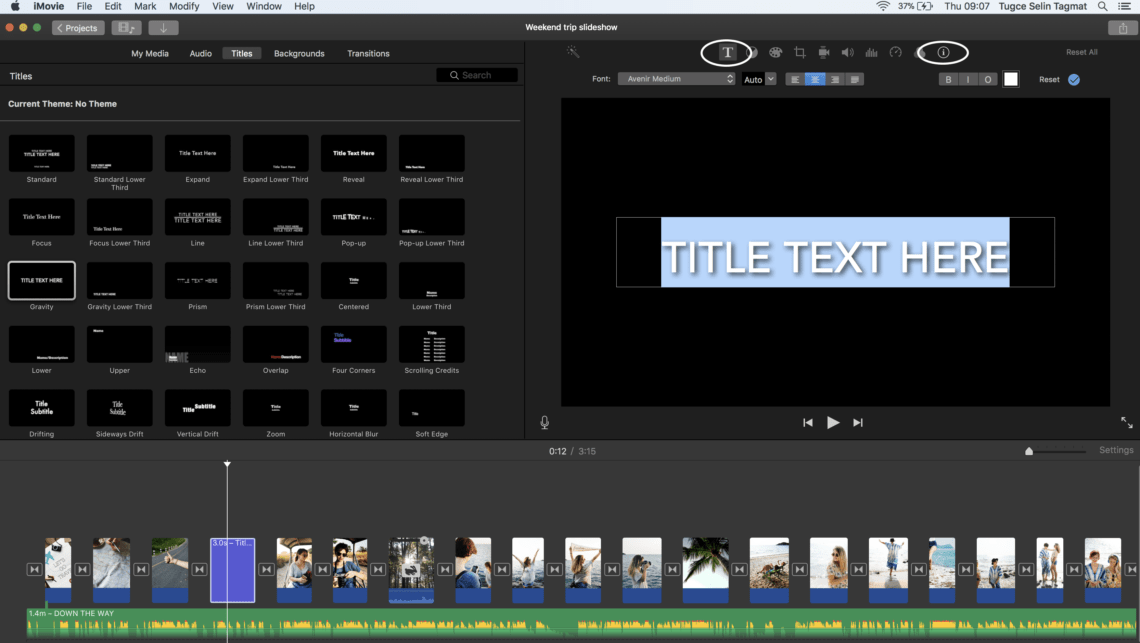
Task: Open the Notification Center list icon
Action: [x=1124, y=7]
